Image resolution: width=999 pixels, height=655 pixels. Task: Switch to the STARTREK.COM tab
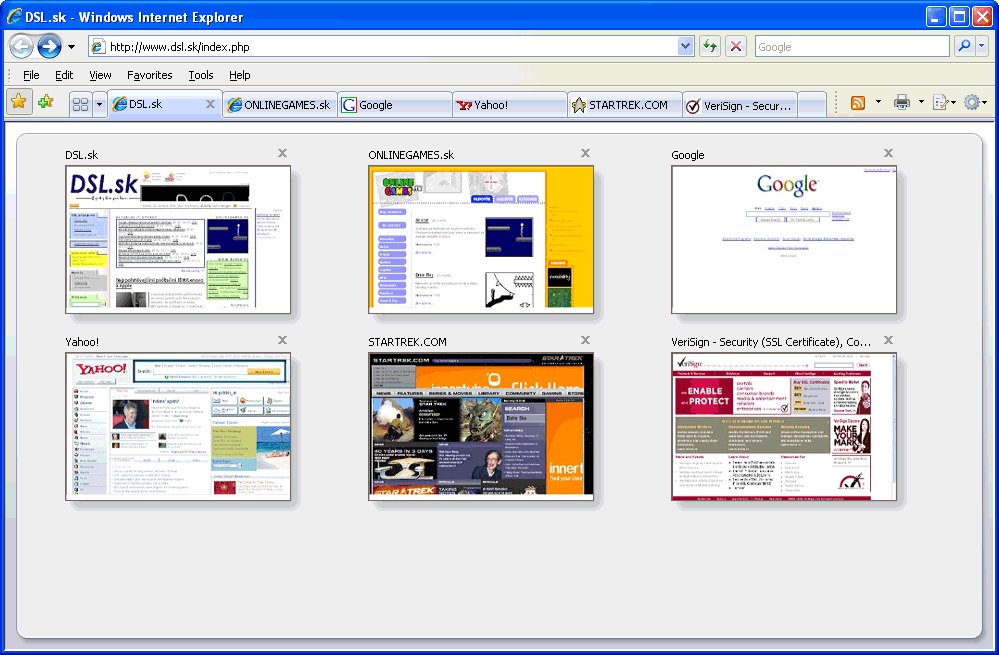point(625,105)
